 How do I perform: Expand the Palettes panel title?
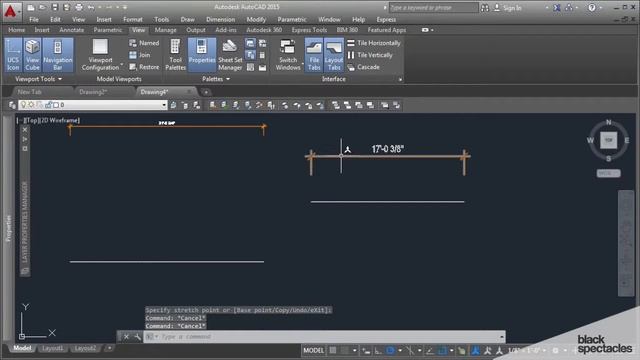pyautogui.click(x=216, y=79)
